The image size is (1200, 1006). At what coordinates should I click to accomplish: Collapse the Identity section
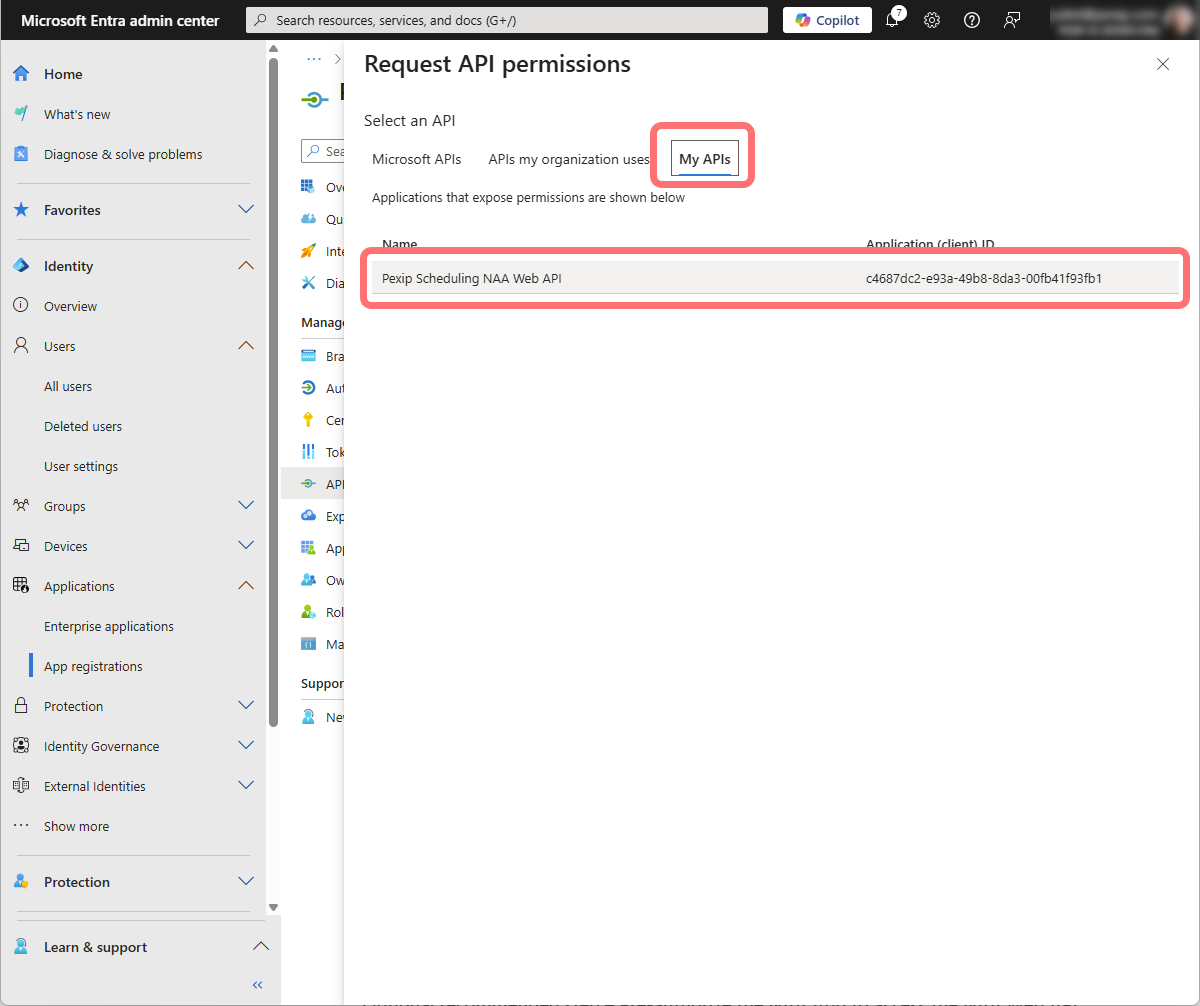pyautogui.click(x=246, y=266)
